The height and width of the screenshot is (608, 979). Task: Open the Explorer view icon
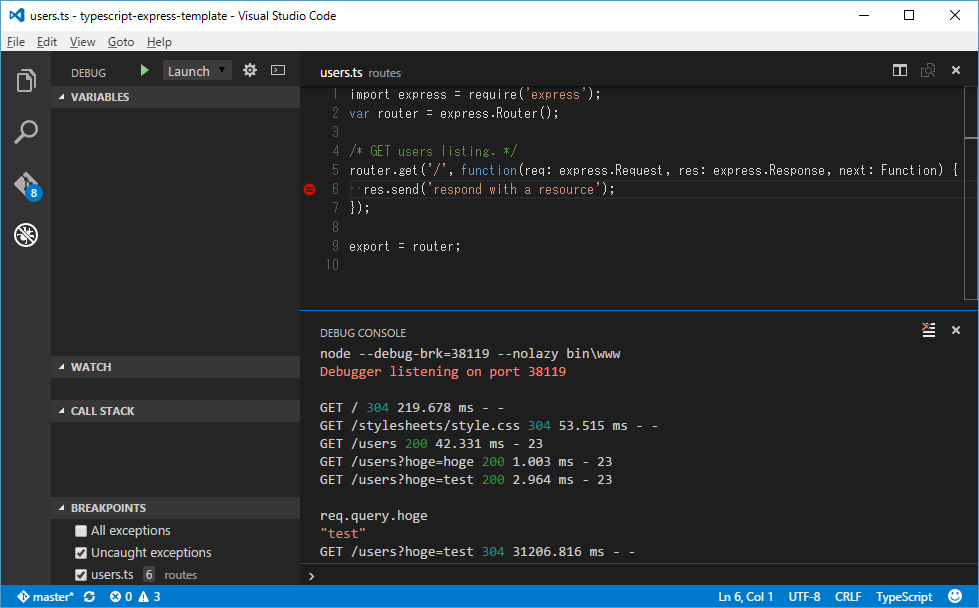tap(26, 81)
